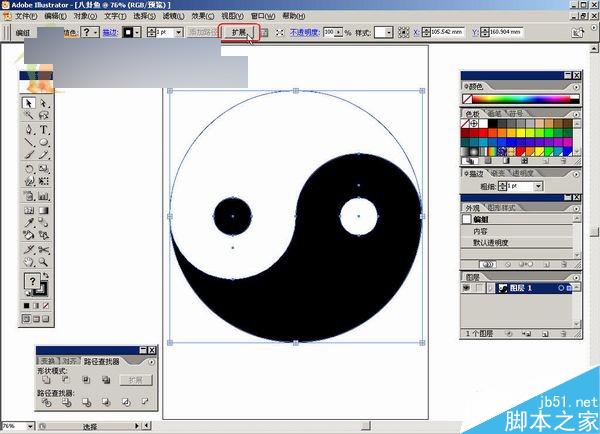Screen dimensions: 600x434
Task: Click the 不透明度 link in control bar
Action: click(x=307, y=33)
